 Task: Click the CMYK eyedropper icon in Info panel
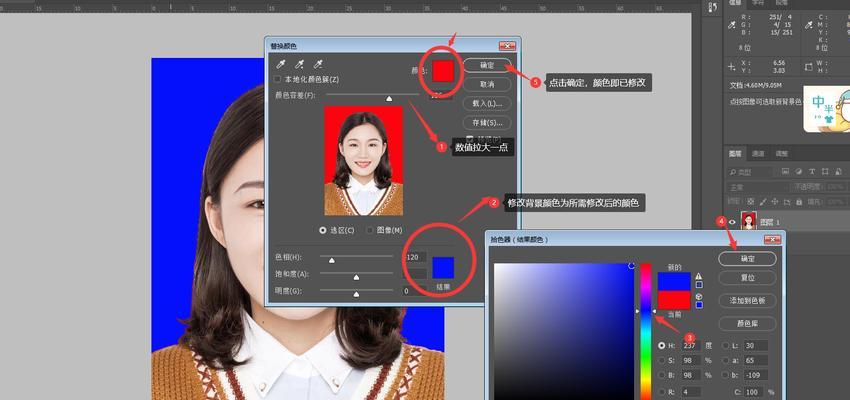(x=809, y=25)
